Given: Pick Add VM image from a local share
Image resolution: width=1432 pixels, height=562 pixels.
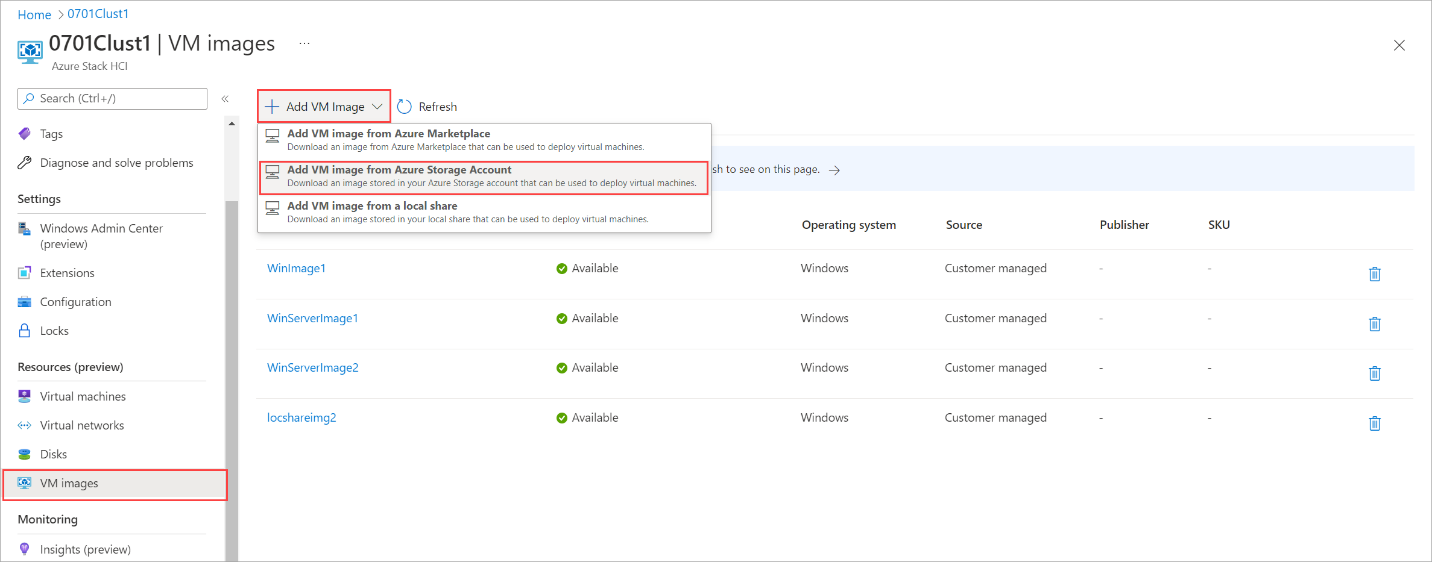Looking at the screenshot, I should click(372, 206).
